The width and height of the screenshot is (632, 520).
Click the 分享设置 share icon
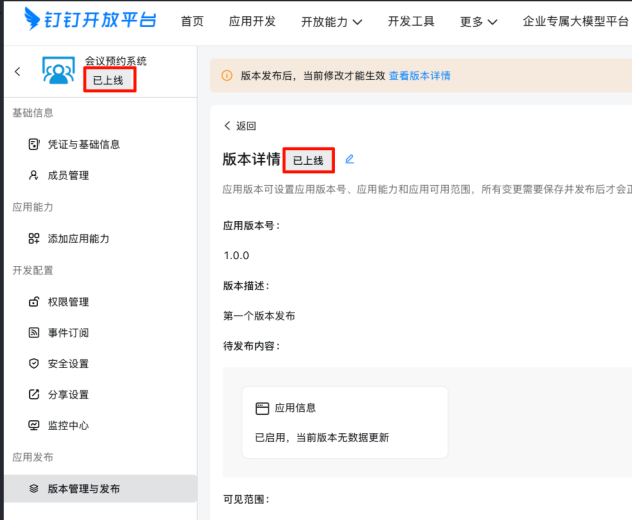click(34, 394)
